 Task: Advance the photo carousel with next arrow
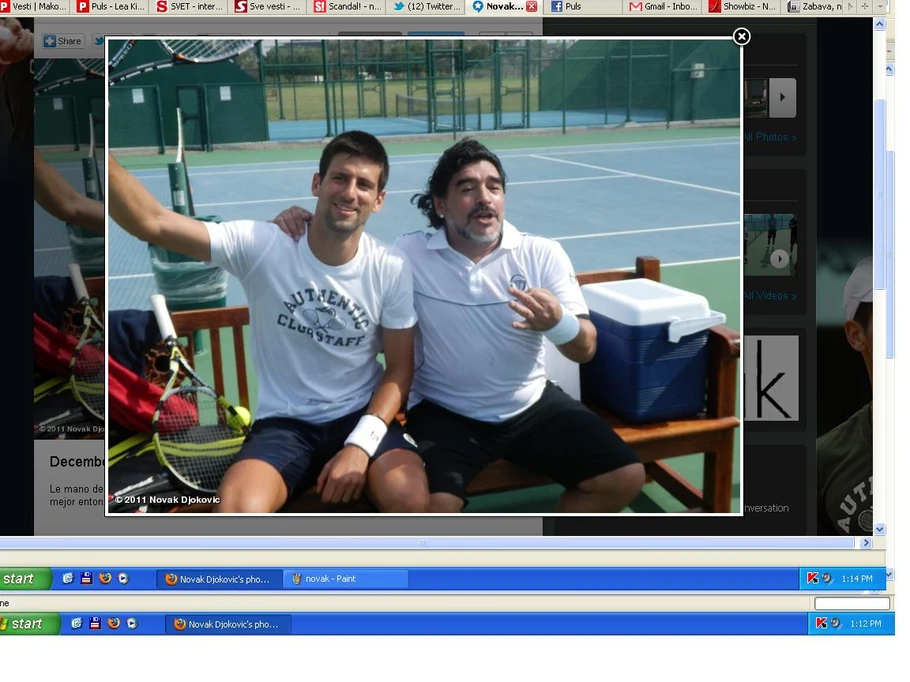point(782,97)
